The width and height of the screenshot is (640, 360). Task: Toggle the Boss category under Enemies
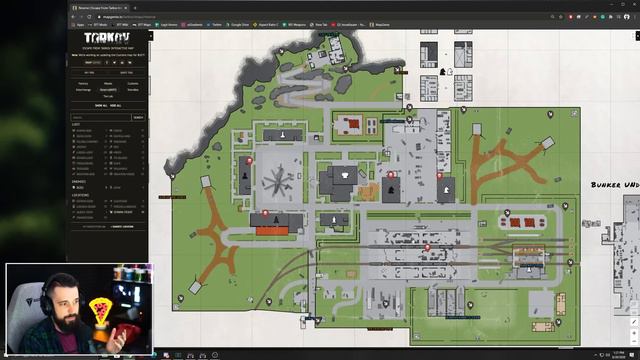[x=80, y=188]
